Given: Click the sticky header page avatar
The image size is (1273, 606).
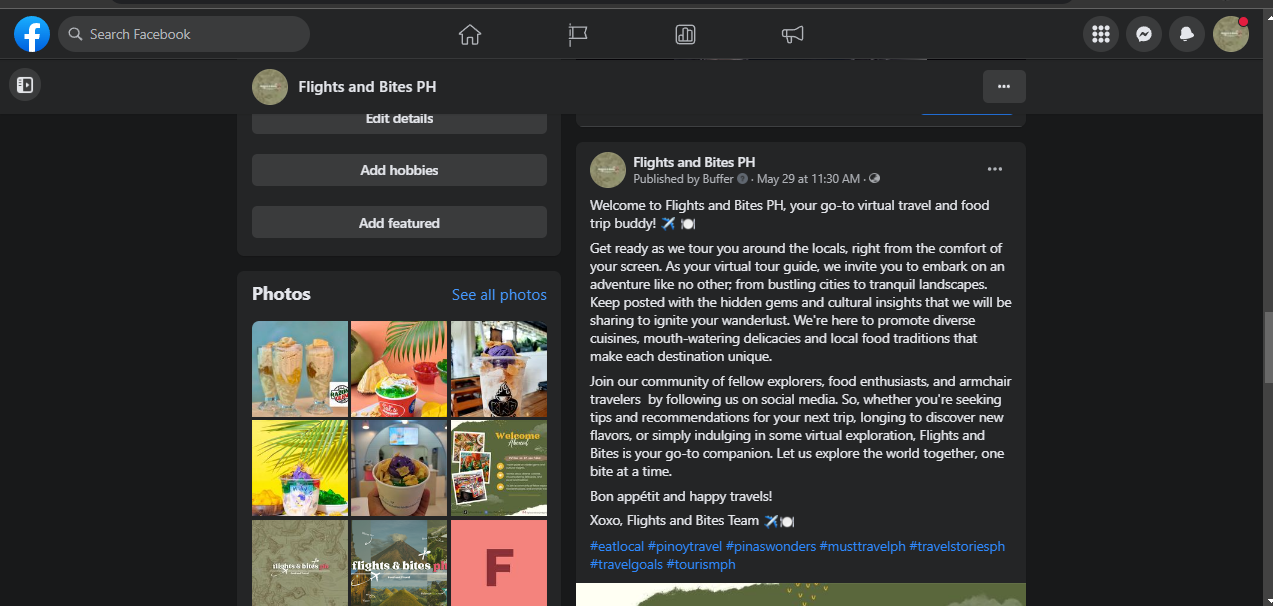Looking at the screenshot, I should (x=270, y=87).
